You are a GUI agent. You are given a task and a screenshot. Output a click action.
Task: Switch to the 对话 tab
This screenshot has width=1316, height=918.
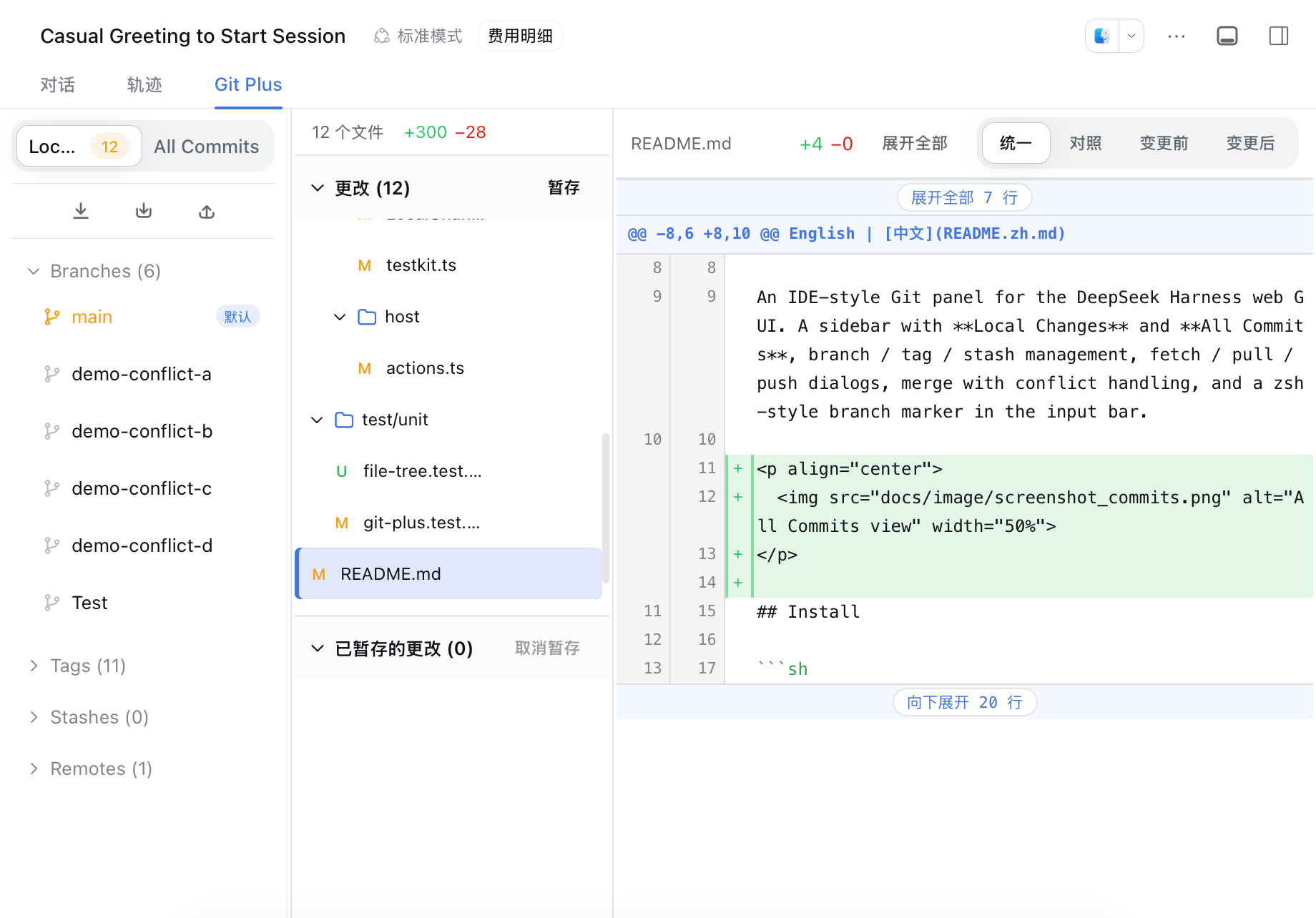click(x=57, y=85)
